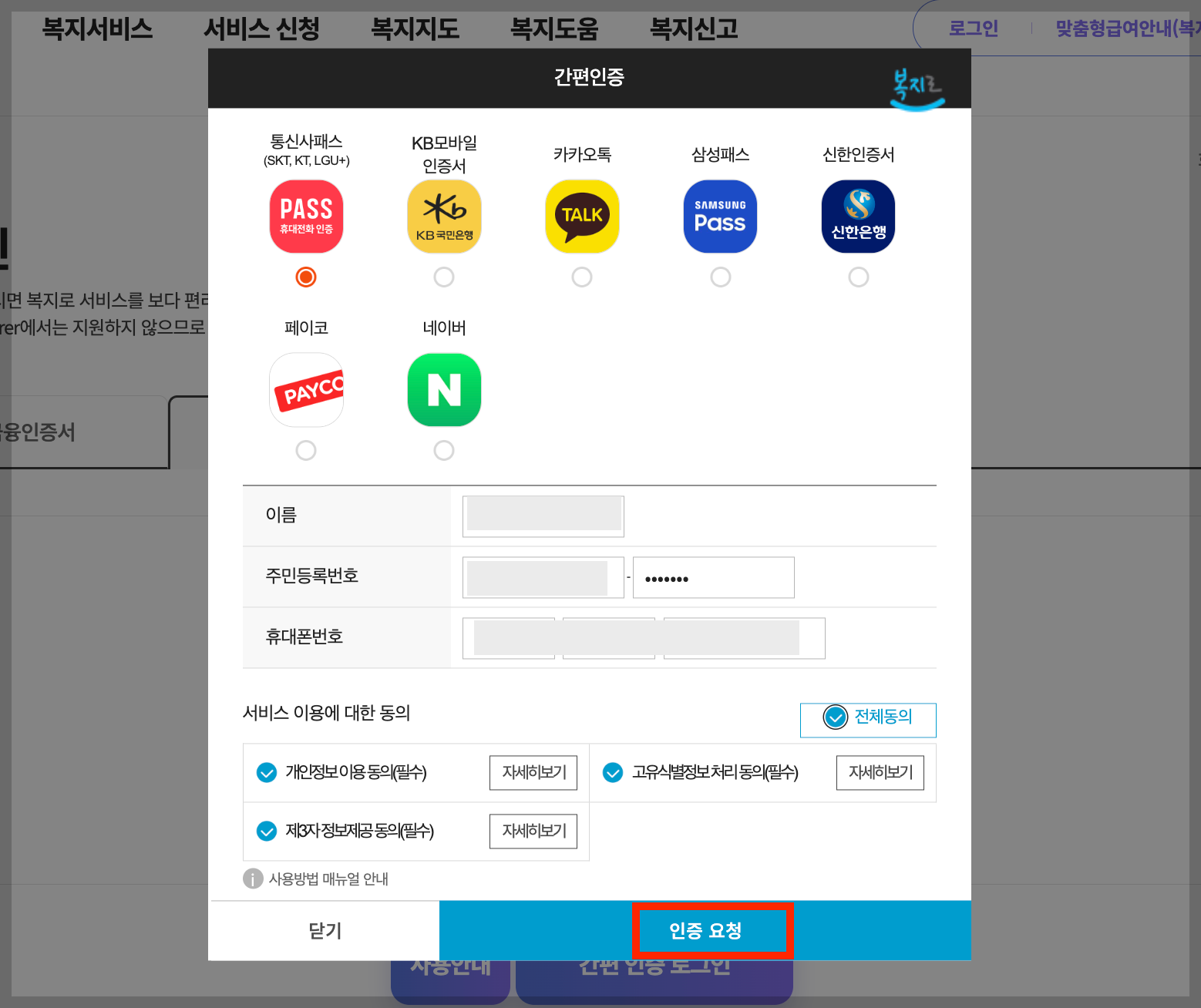The height and width of the screenshot is (1008, 1201).
Task: Select the 페이코 radio button
Action: click(x=306, y=450)
